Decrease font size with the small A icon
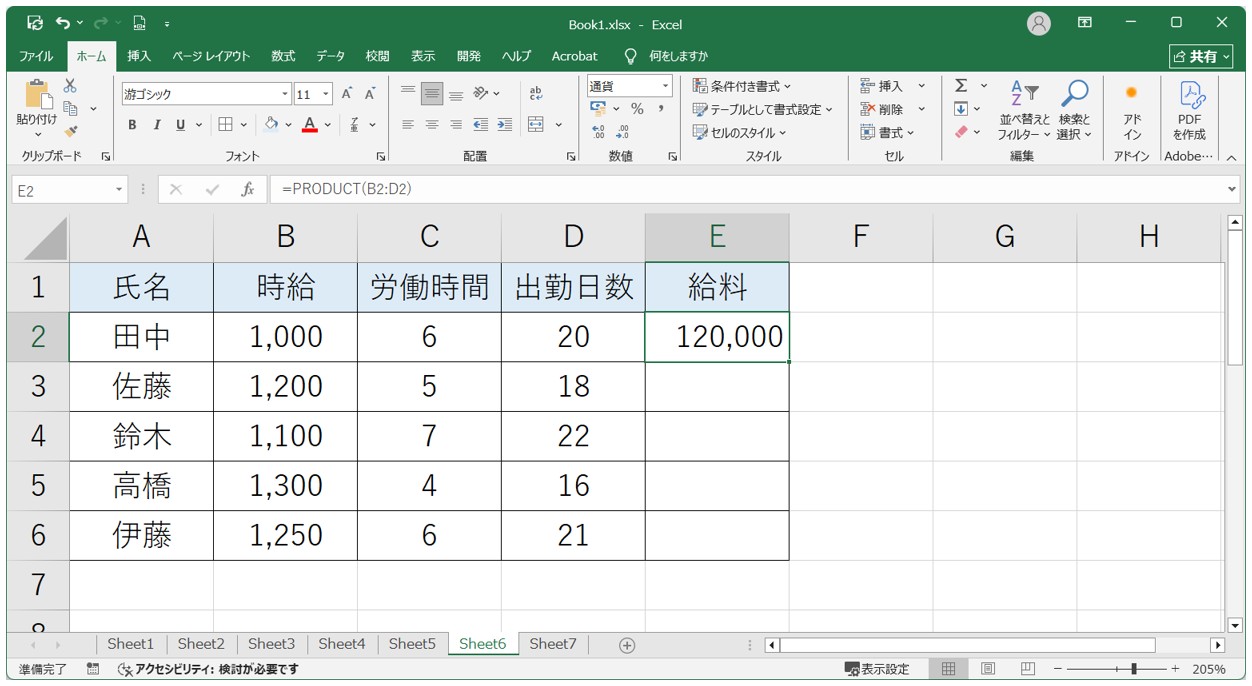This screenshot has width=1252, height=686. (369, 94)
